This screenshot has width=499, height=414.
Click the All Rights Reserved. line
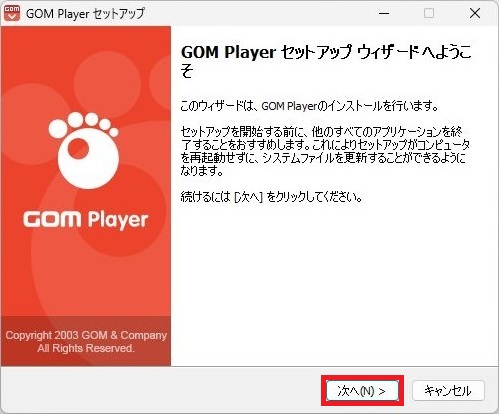click(86, 348)
